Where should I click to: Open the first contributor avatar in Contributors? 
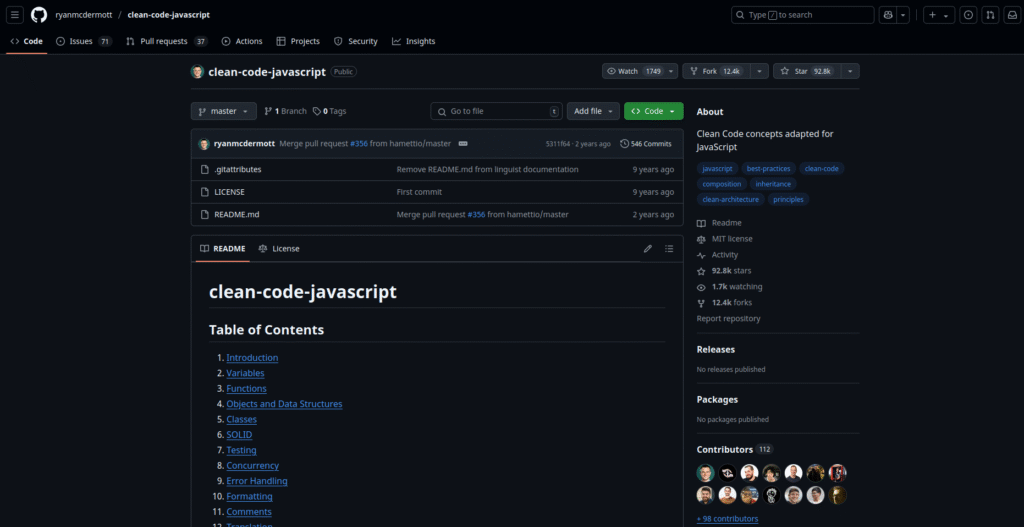705,473
